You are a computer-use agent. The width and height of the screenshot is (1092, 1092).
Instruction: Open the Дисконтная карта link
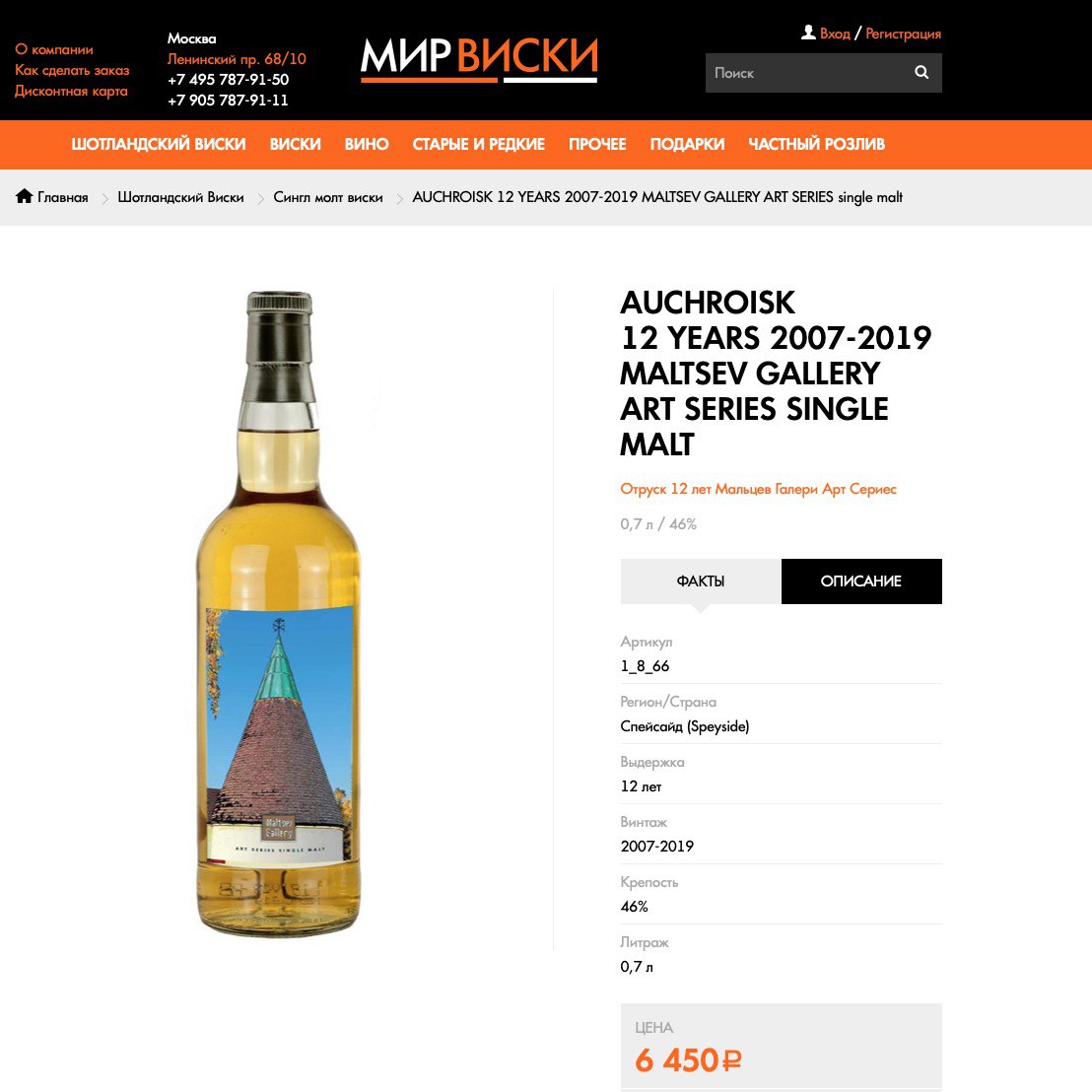click(71, 92)
